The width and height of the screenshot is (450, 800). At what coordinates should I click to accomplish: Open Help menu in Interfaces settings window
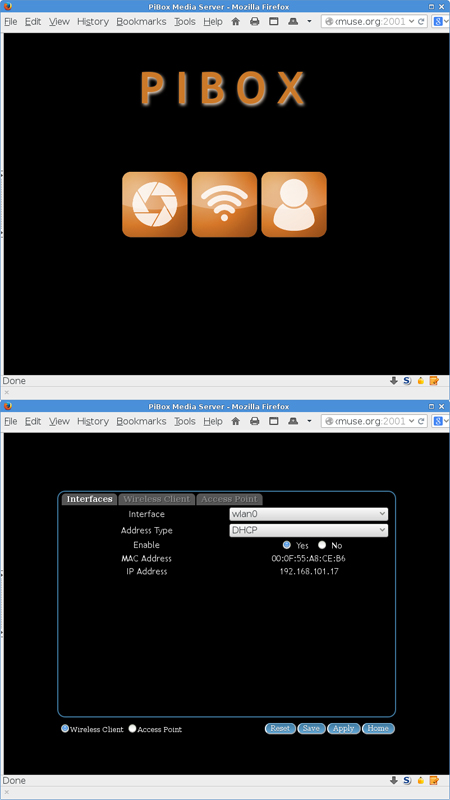213,421
